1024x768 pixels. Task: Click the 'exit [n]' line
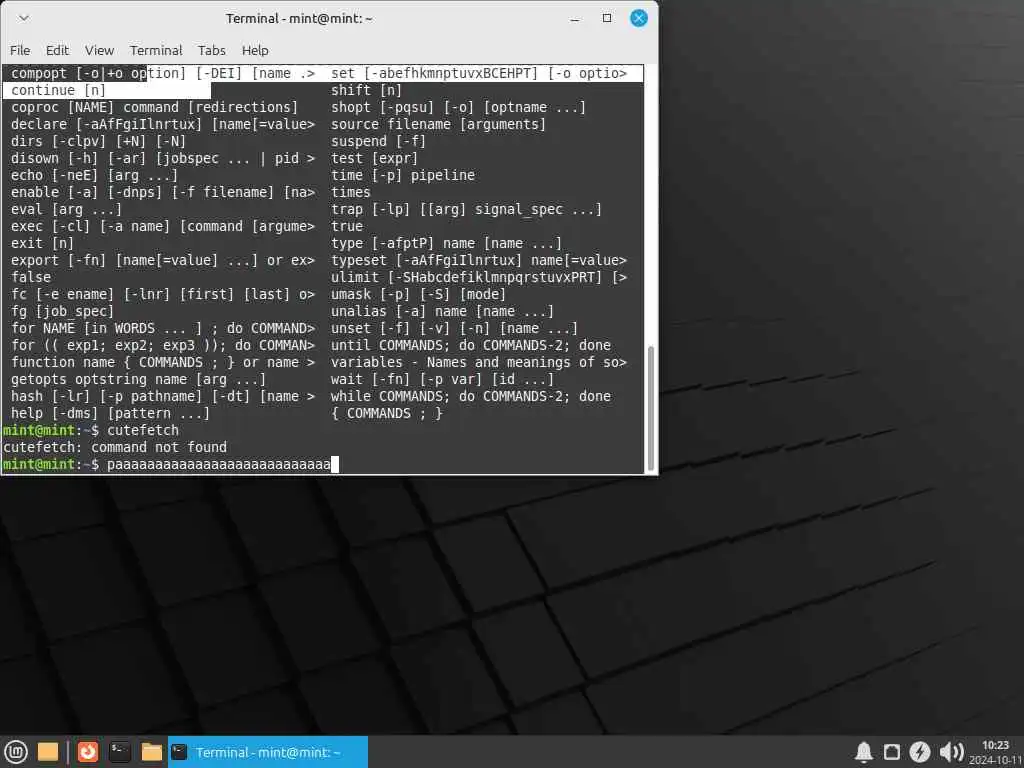pyautogui.click(x=42, y=243)
